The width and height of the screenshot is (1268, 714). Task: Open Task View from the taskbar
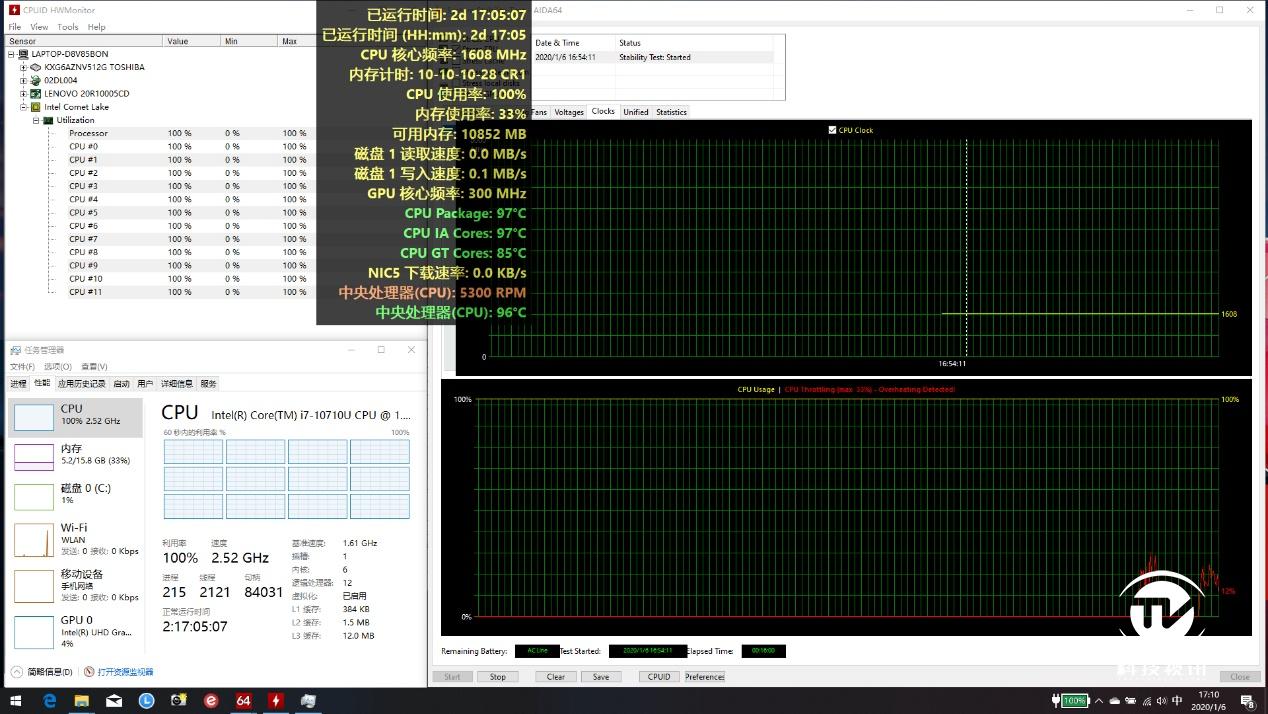tap(145, 701)
